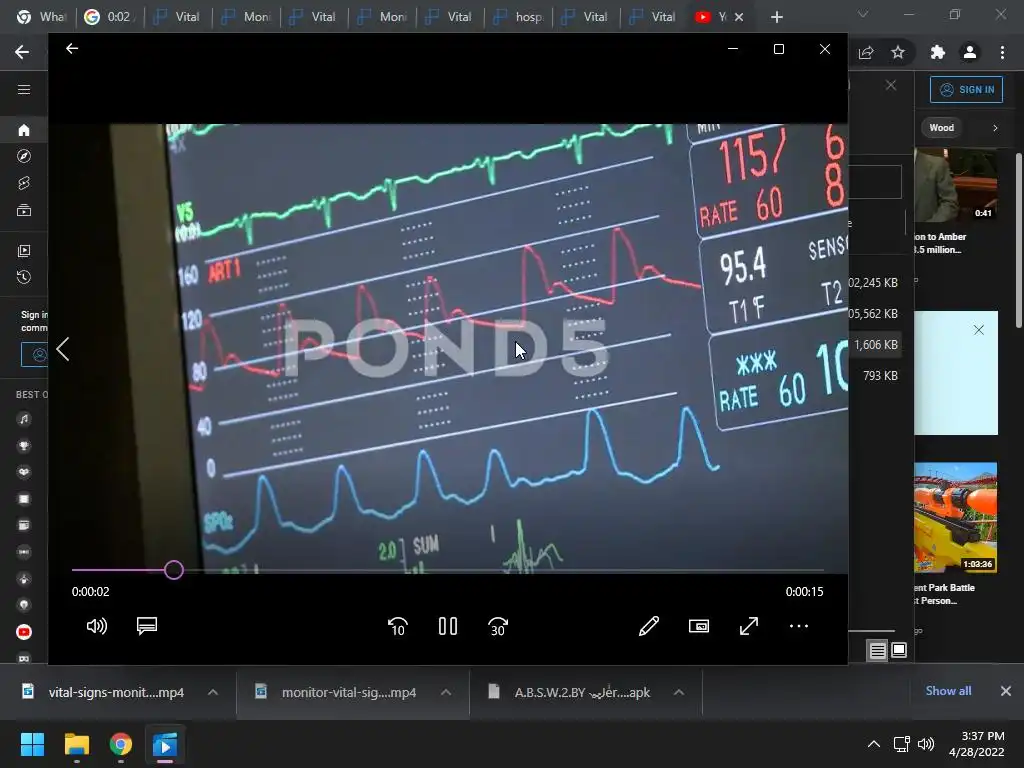Viewport: 1024px width, 768px height.
Task: Switch to the first 'What' tab
Action: pyautogui.click(x=42, y=17)
